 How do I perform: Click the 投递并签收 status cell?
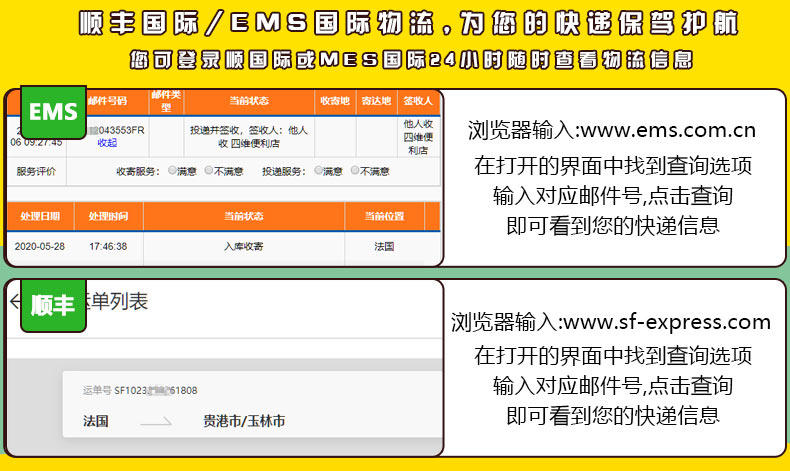249,137
